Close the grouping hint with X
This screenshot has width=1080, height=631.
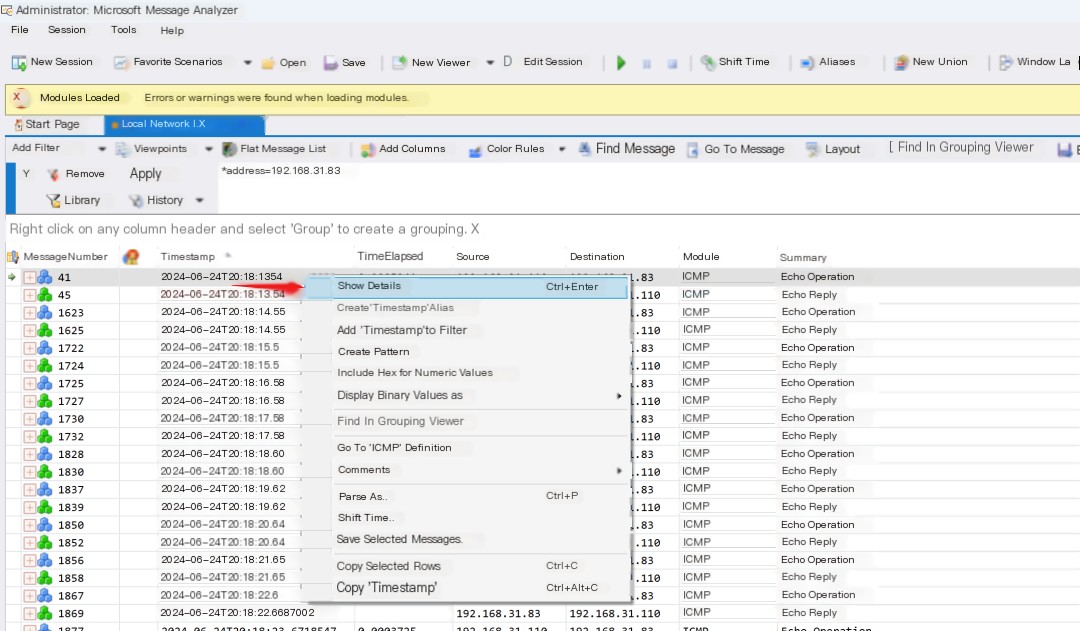coord(475,229)
